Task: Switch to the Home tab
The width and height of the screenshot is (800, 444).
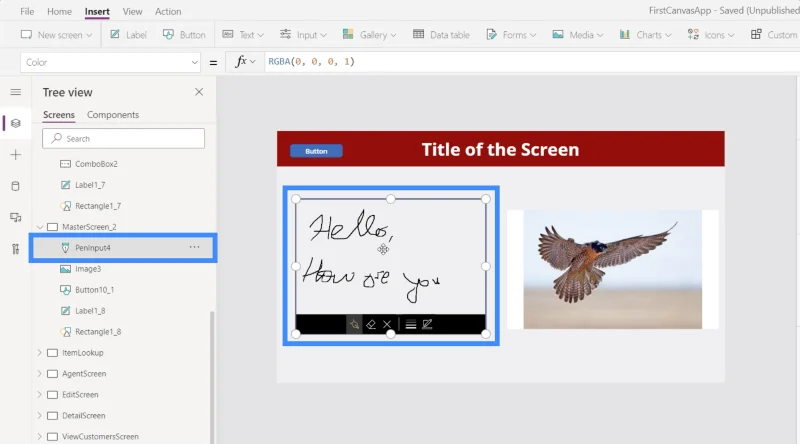Action: click(x=59, y=11)
